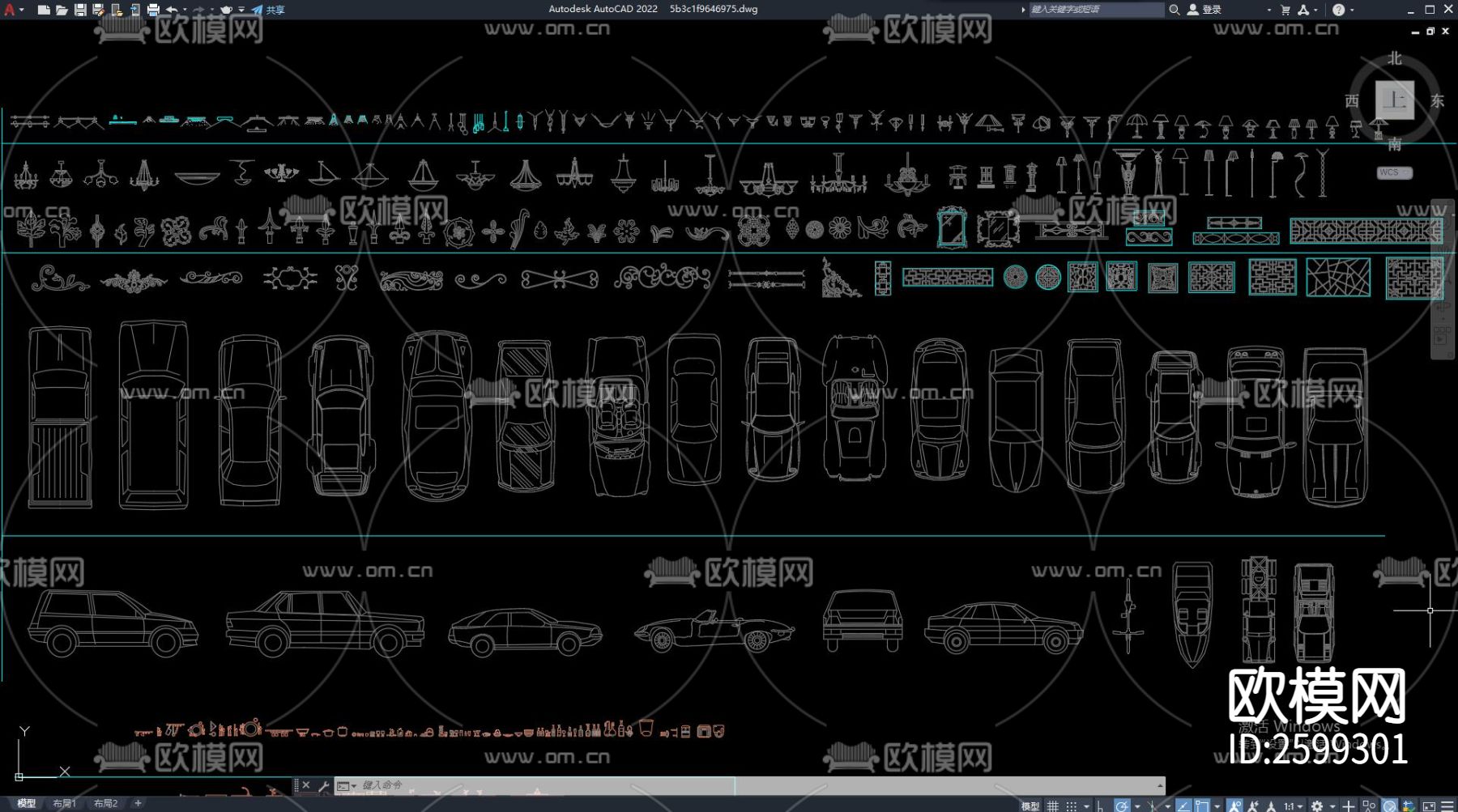Switch to the 布局2 layout tab
Viewport: 1458px width, 812px height.
point(105,804)
